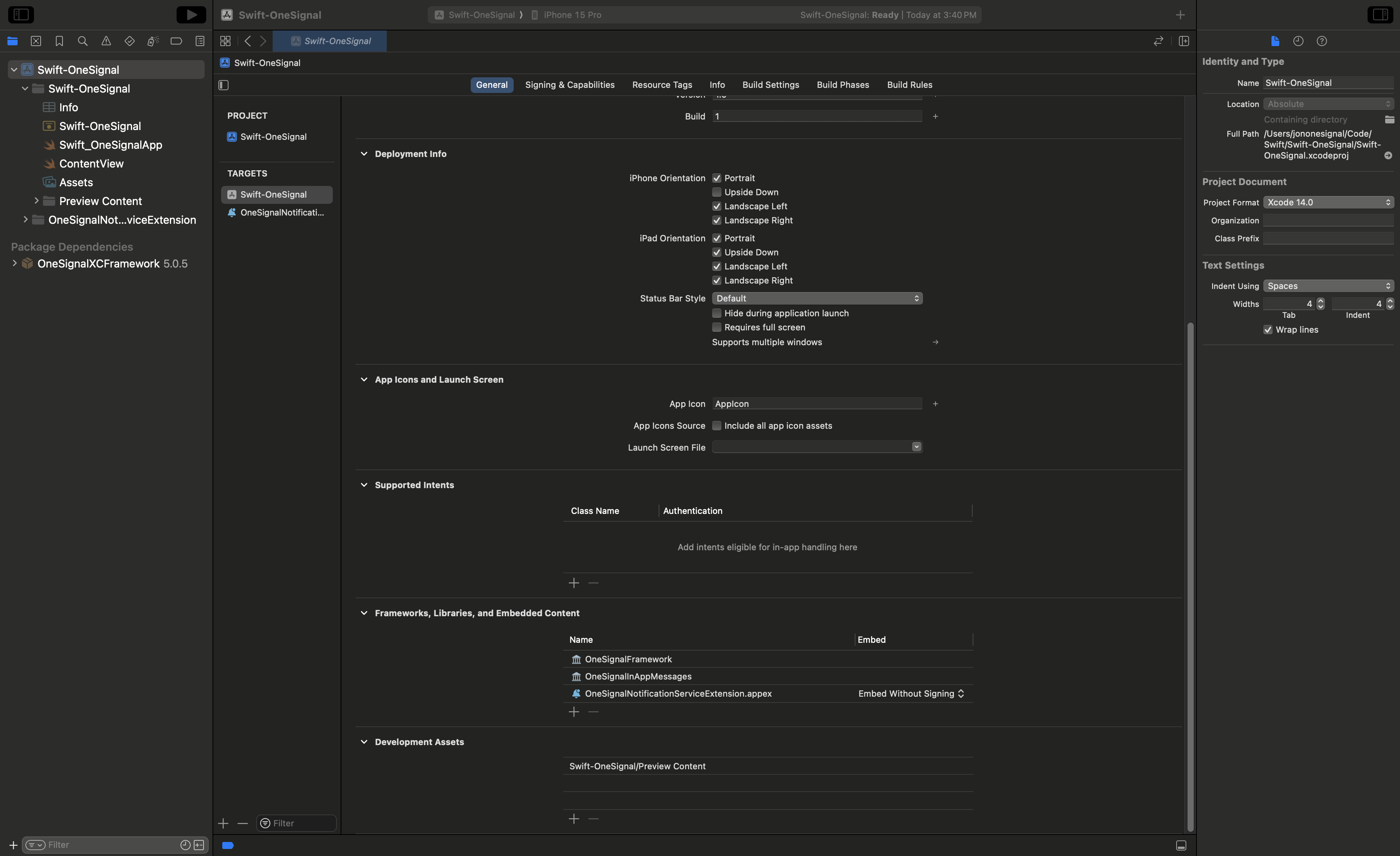Expand OneSignalXCFramework package
The width and height of the screenshot is (1400, 856).
[x=14, y=264]
